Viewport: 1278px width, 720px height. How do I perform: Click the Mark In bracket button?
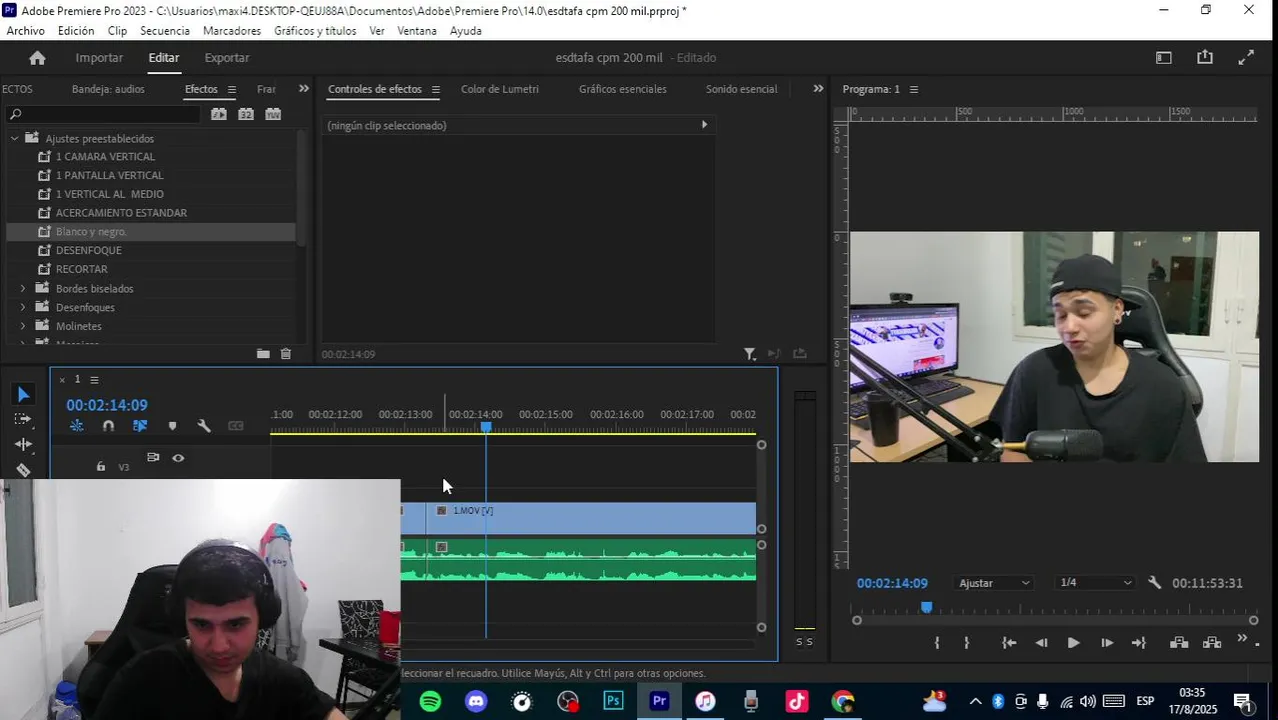937,643
